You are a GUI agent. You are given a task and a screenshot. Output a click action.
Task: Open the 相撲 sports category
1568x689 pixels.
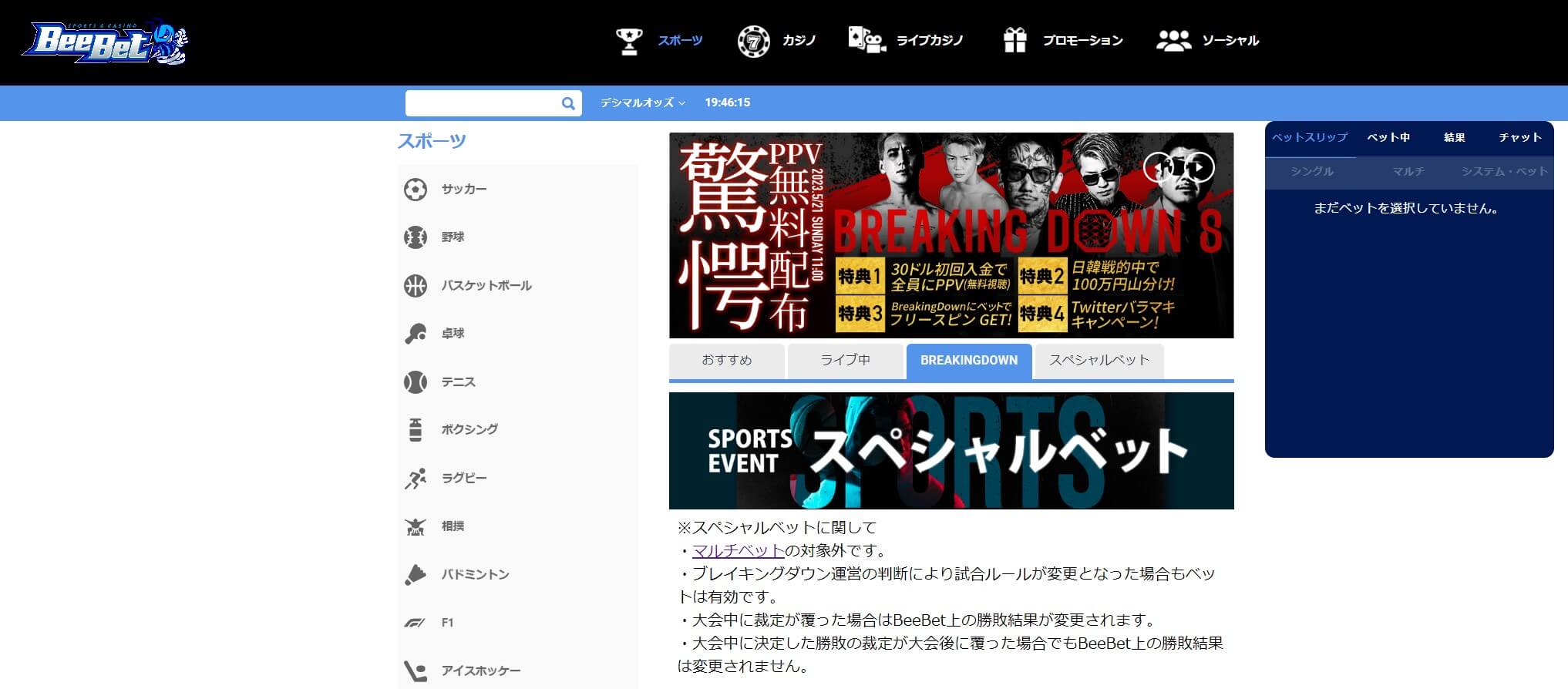(453, 526)
